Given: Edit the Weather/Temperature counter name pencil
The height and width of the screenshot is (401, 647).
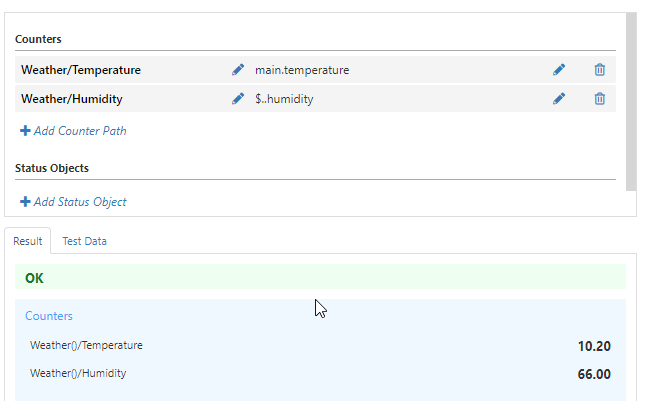Looking at the screenshot, I should click(x=238, y=70).
